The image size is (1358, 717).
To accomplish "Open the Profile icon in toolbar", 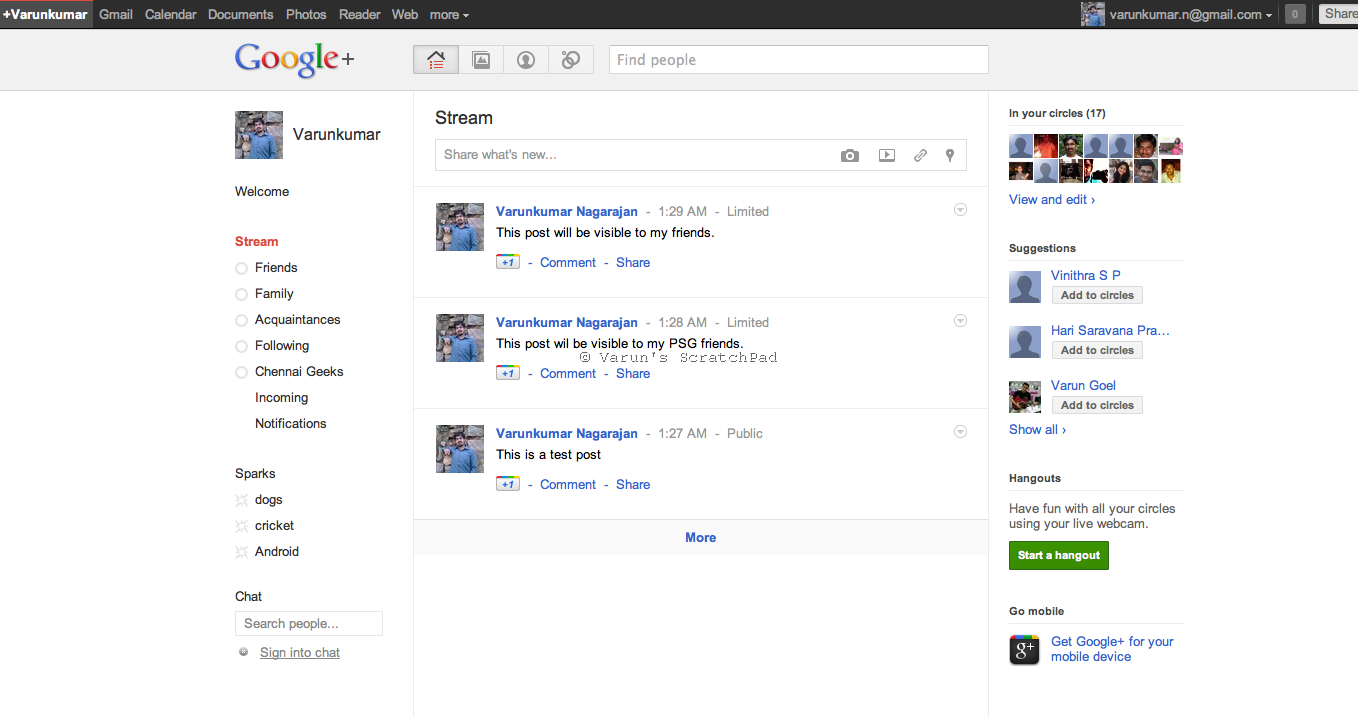I will 526,60.
